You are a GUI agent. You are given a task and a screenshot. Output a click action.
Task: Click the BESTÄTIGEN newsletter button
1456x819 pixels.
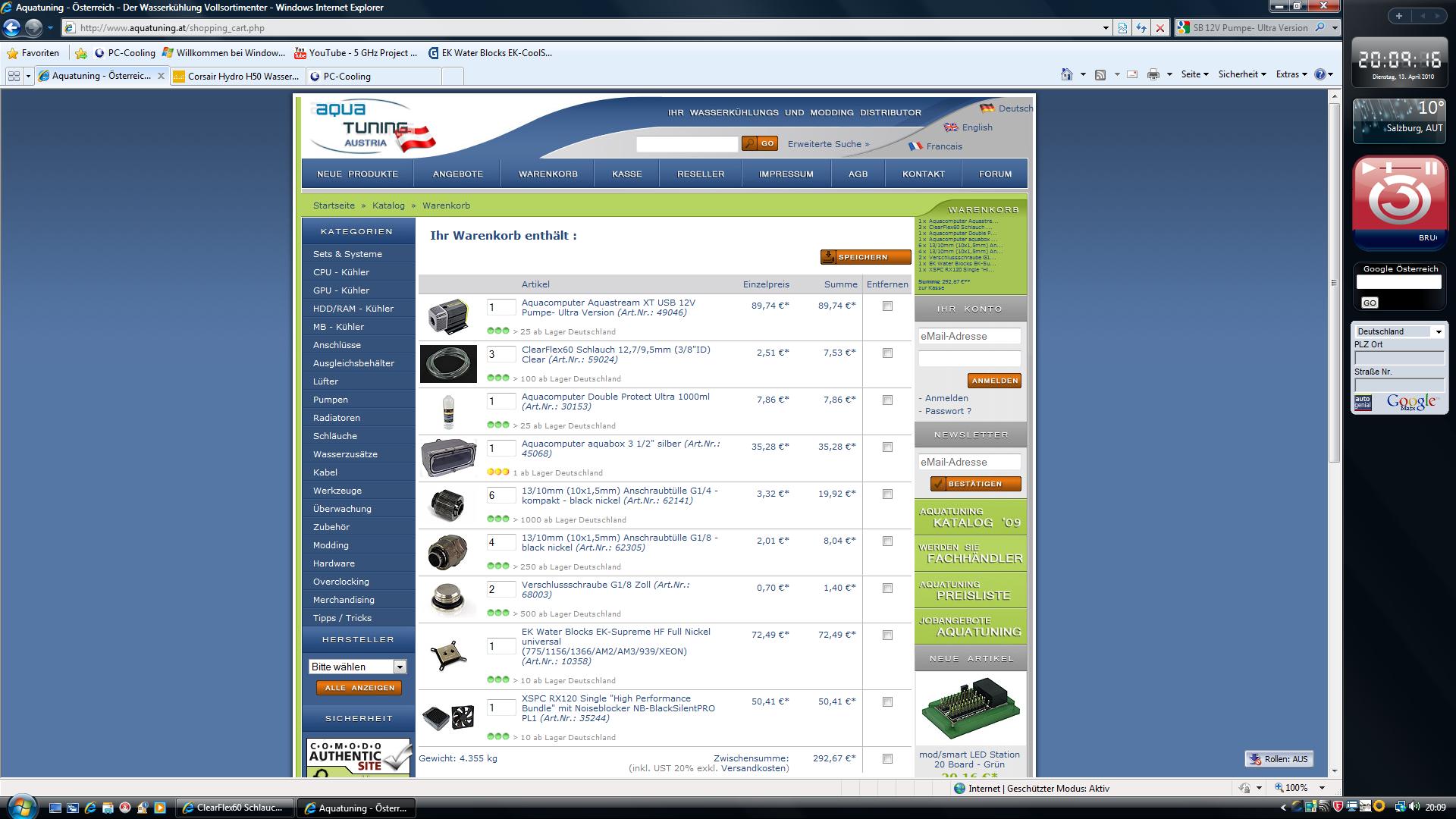point(975,484)
